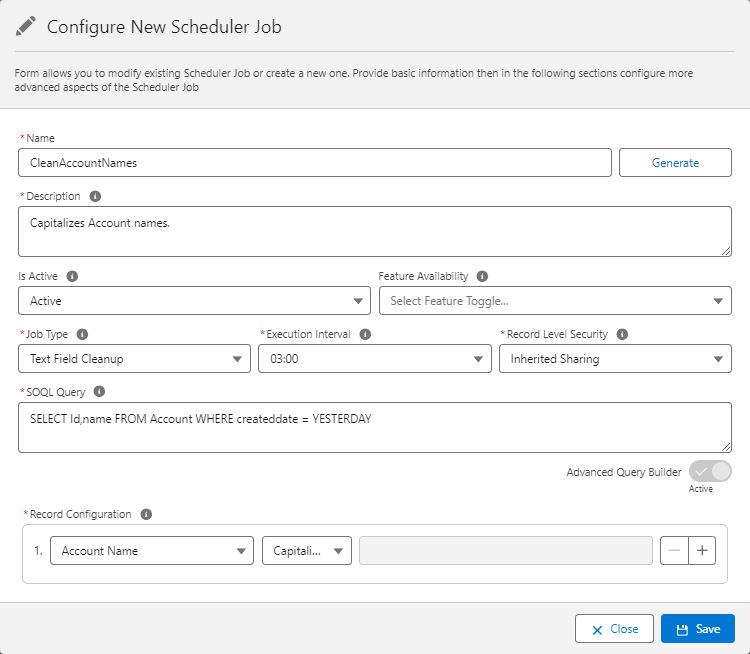The width and height of the screenshot is (750, 654).
Task: Click the Is Active info icon
Action: point(72,276)
